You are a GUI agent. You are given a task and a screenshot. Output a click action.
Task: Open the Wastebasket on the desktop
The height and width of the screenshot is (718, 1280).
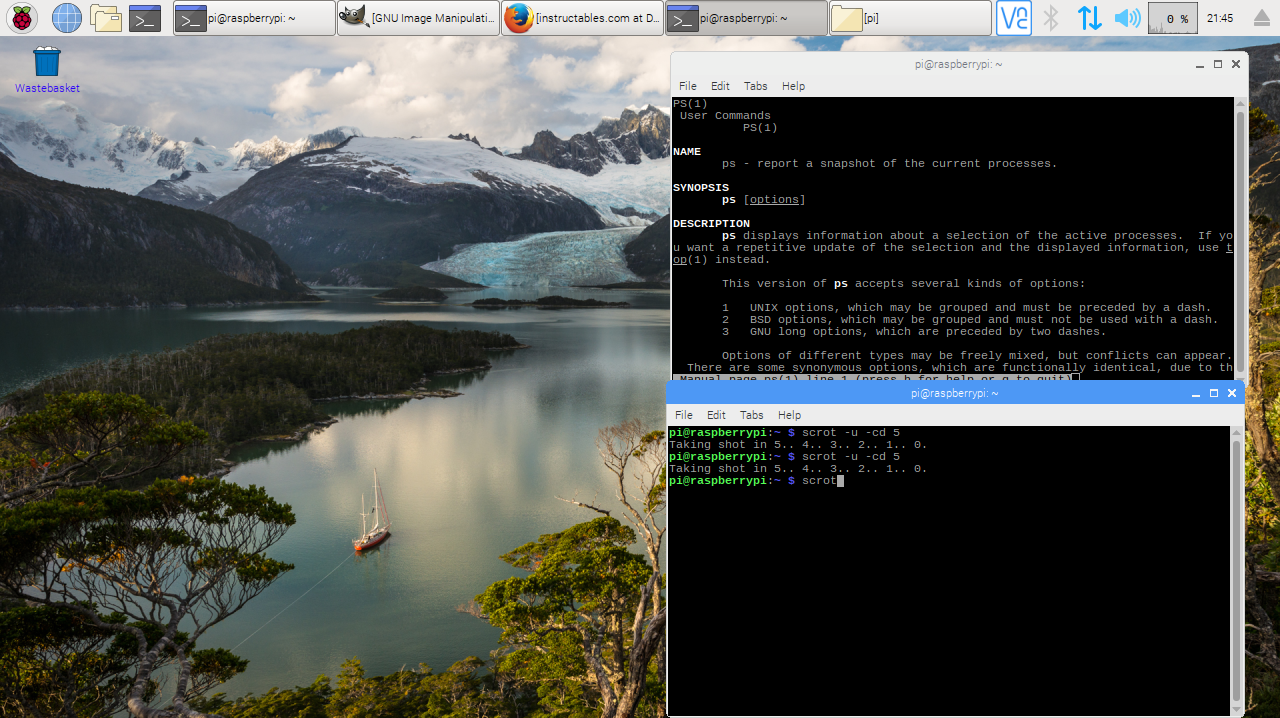(46, 62)
